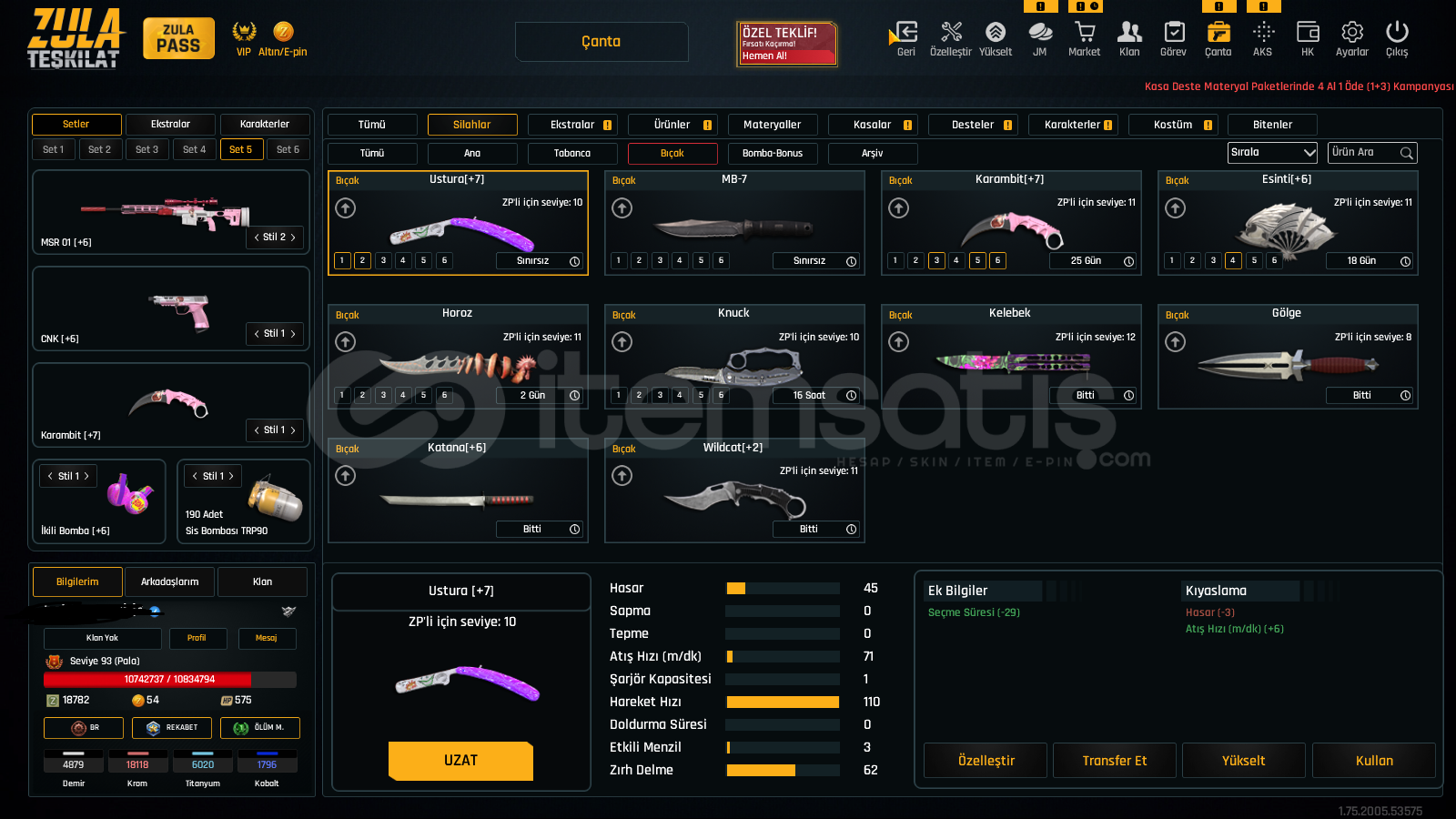Click the upgrade arrow on Ustura[+7] card
The height and width of the screenshot is (819, 1456).
(346, 208)
